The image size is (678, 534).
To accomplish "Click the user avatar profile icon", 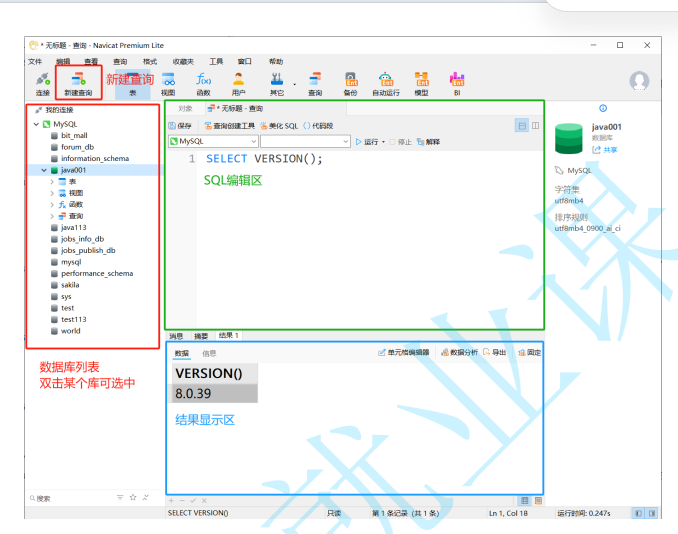I will click(639, 81).
